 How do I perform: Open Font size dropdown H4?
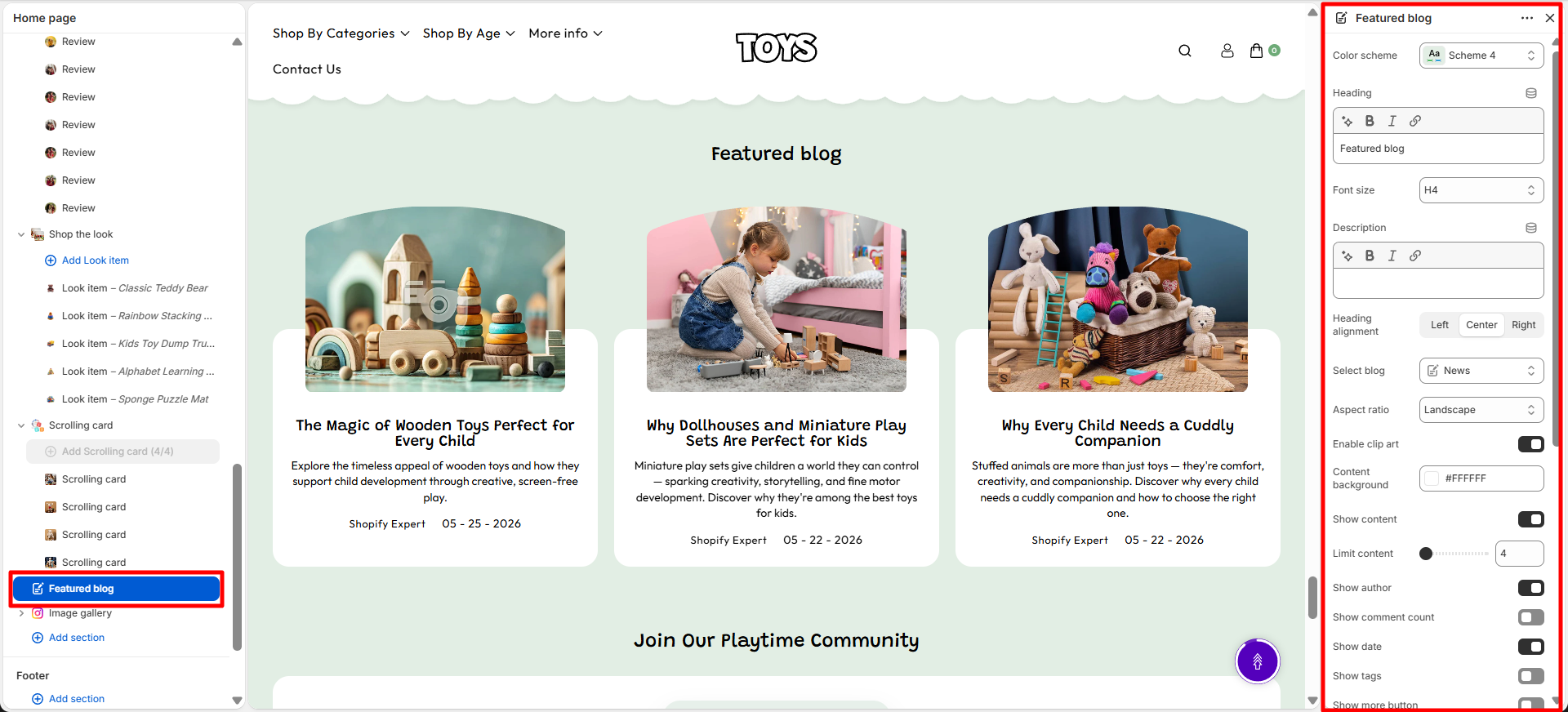pyautogui.click(x=1481, y=190)
